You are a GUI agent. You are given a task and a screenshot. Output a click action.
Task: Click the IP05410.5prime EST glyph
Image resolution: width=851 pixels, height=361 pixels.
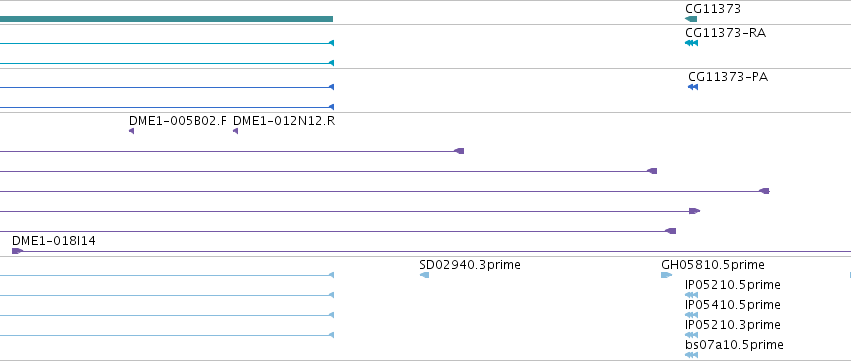(x=691, y=315)
